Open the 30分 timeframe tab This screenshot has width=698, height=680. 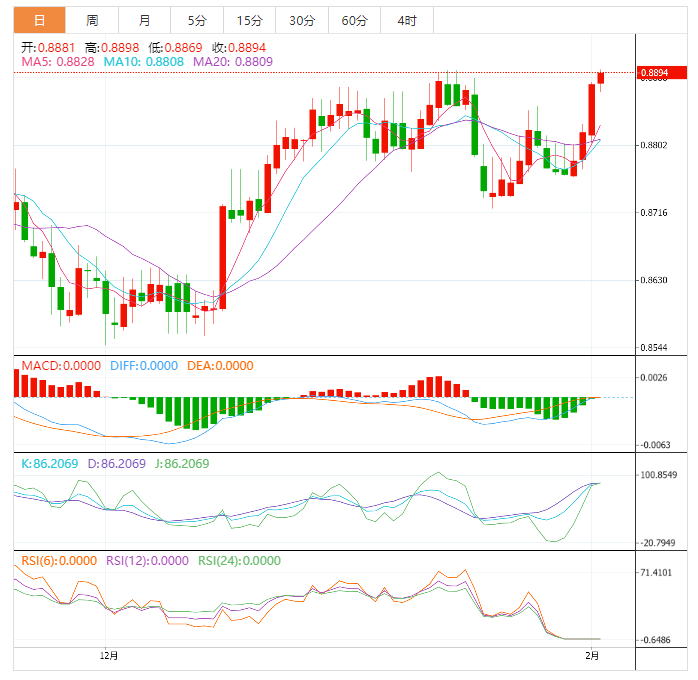pos(302,20)
